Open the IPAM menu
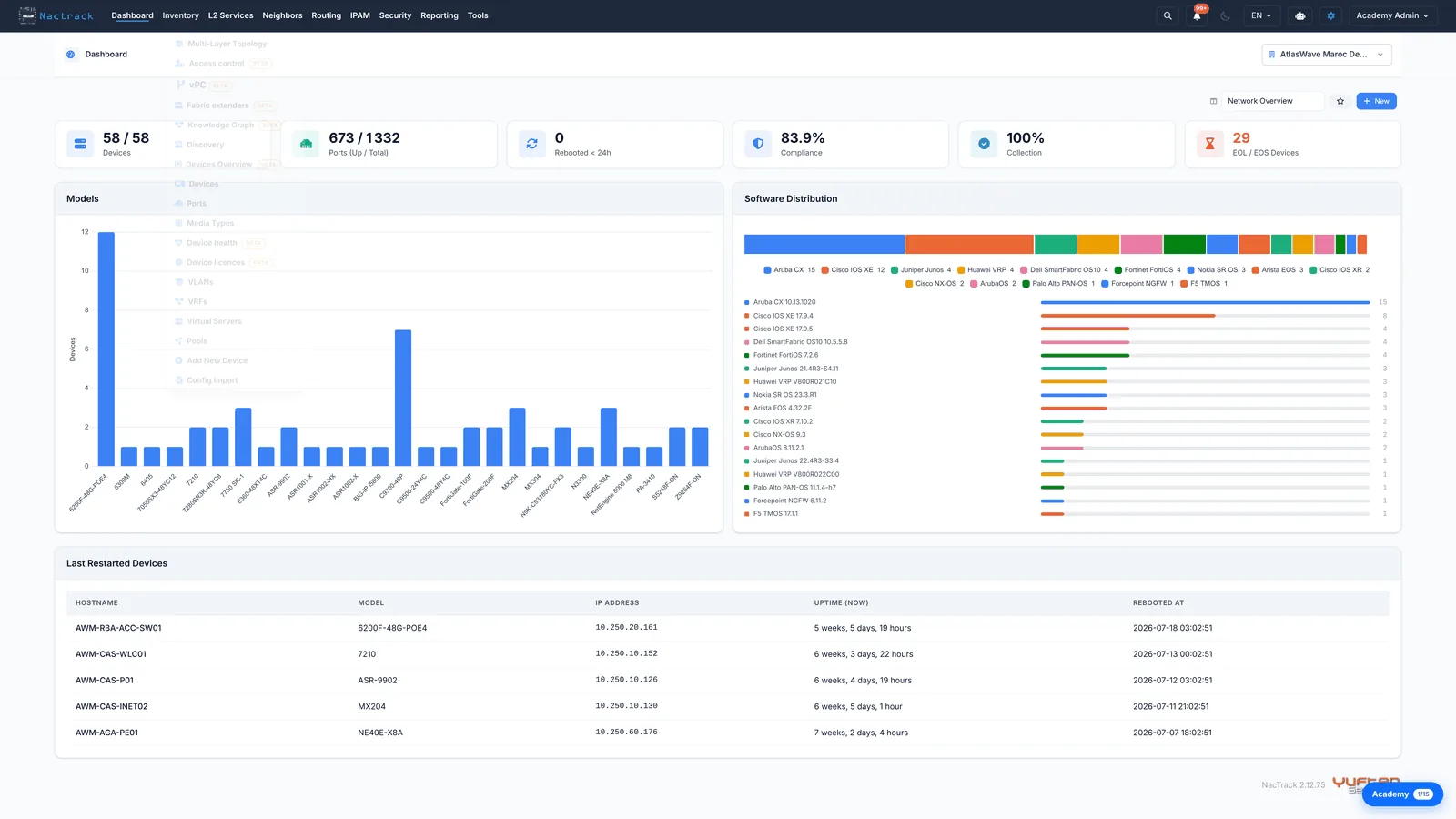The height and width of the screenshot is (819, 1456). point(360,15)
